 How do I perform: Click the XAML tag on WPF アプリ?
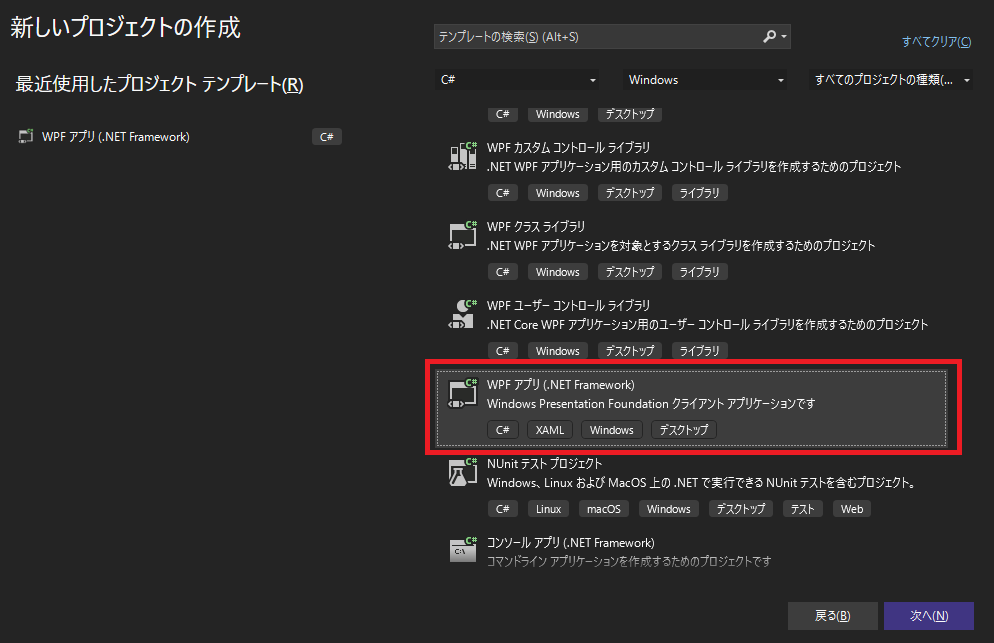click(x=550, y=430)
